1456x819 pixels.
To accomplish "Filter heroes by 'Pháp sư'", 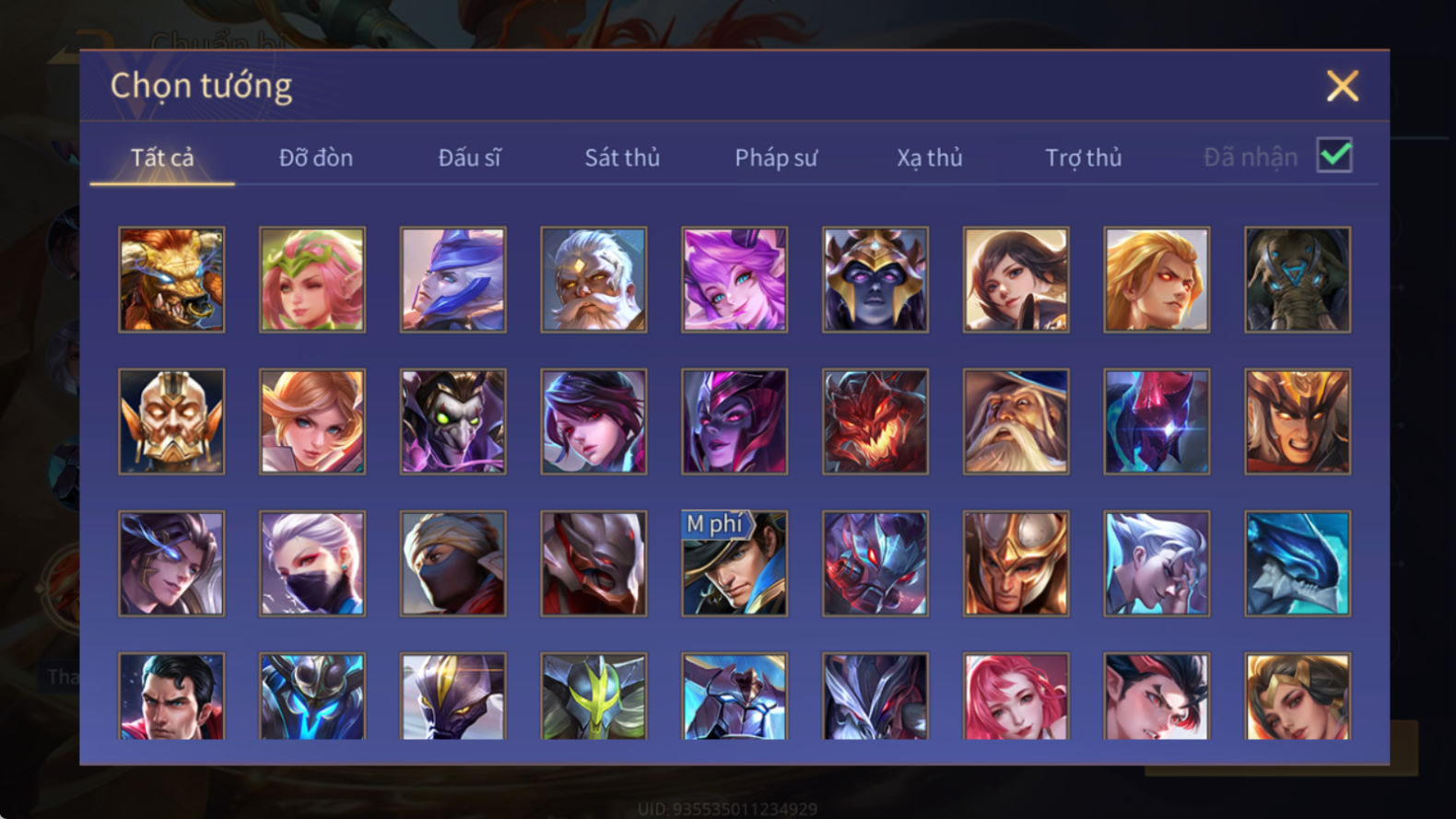I will click(776, 158).
